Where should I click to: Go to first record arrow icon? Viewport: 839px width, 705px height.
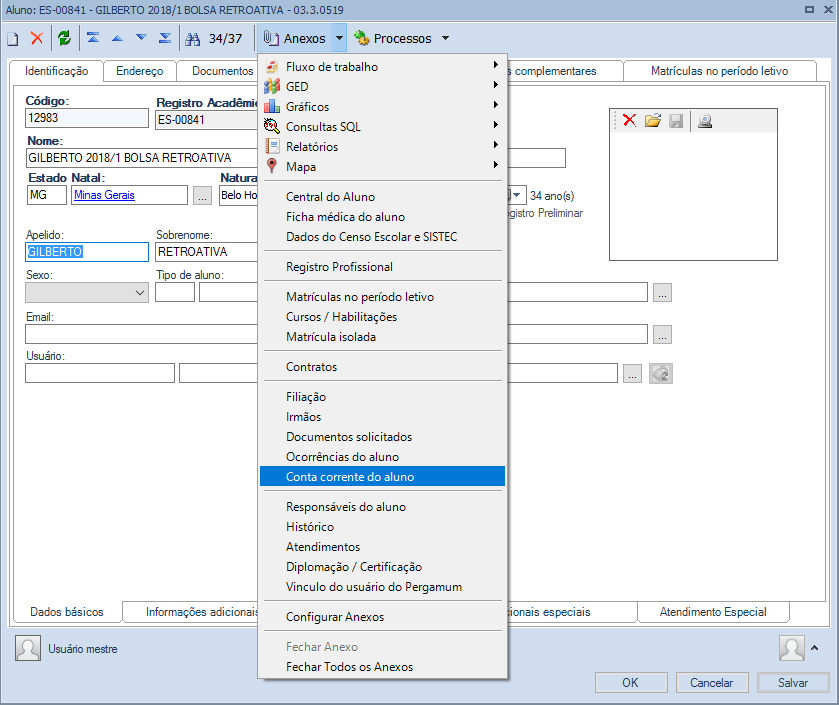[x=93, y=38]
